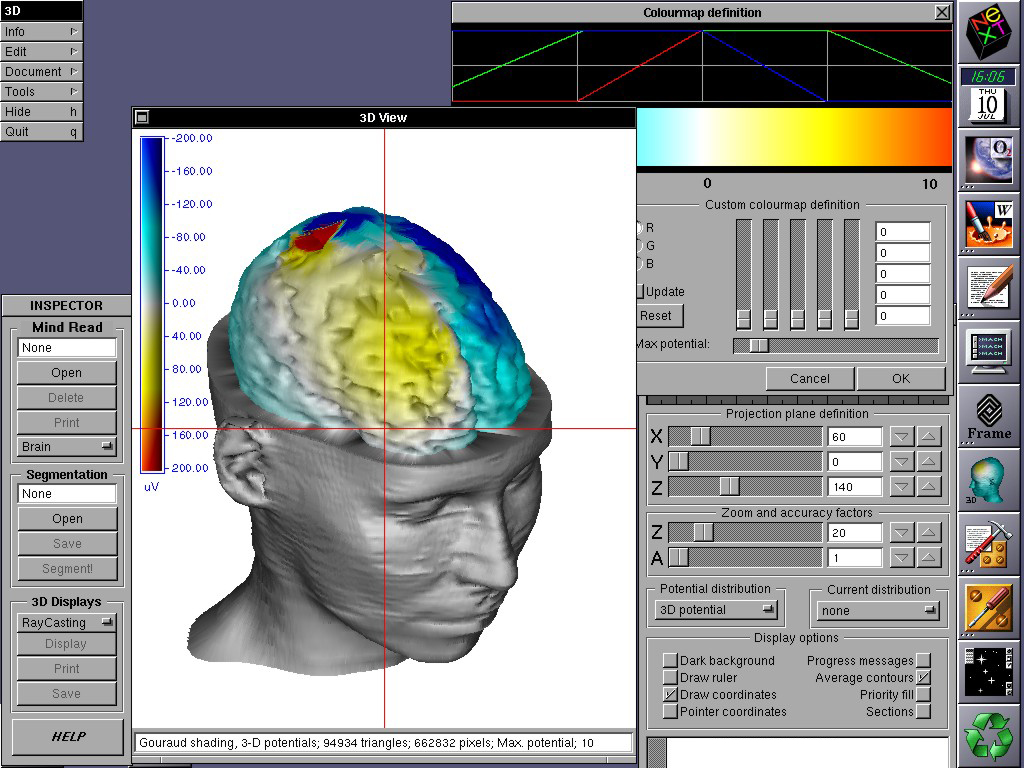Select the Edit menu item

coord(41,52)
